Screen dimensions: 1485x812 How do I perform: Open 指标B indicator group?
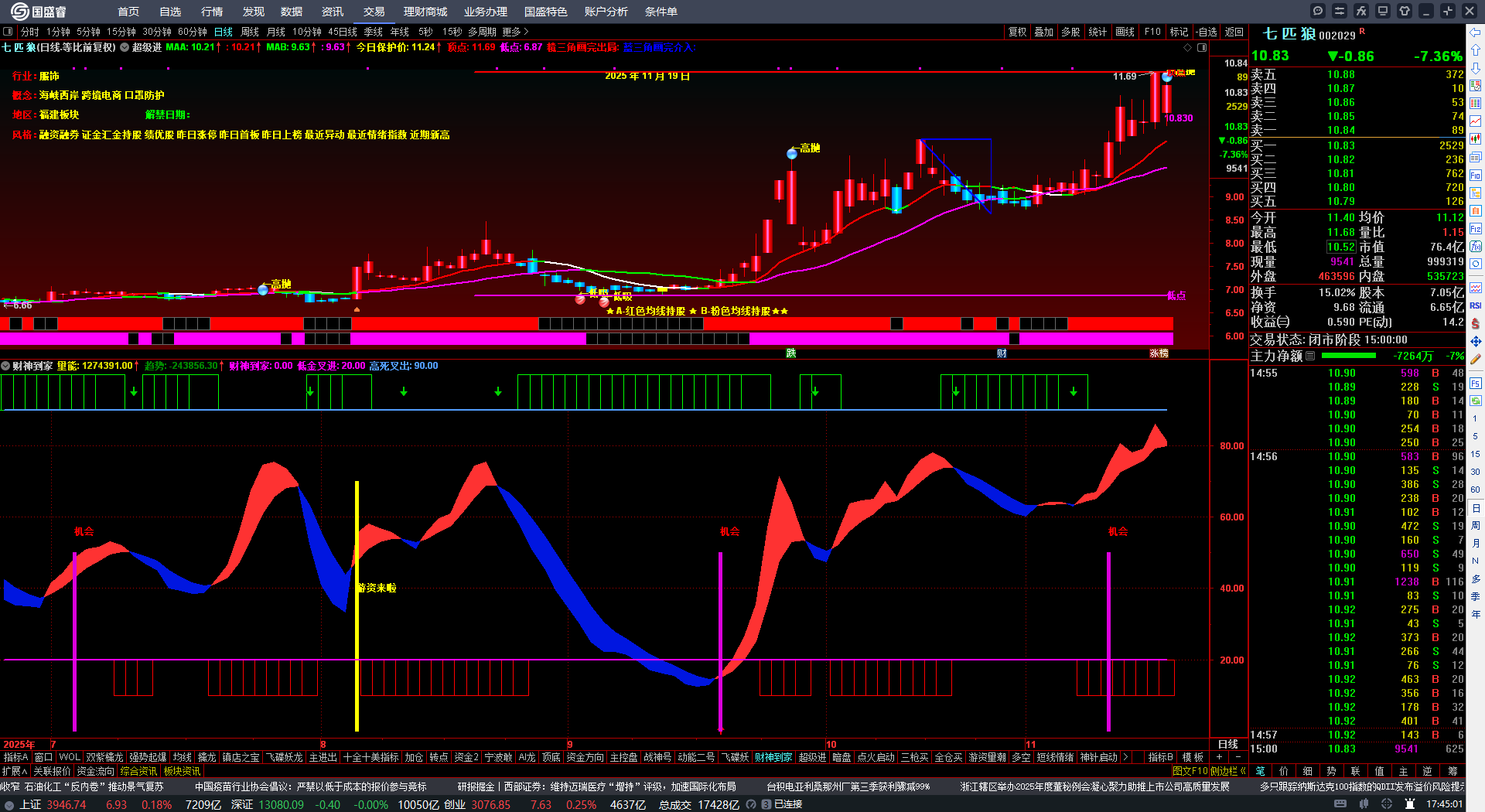point(1160,757)
